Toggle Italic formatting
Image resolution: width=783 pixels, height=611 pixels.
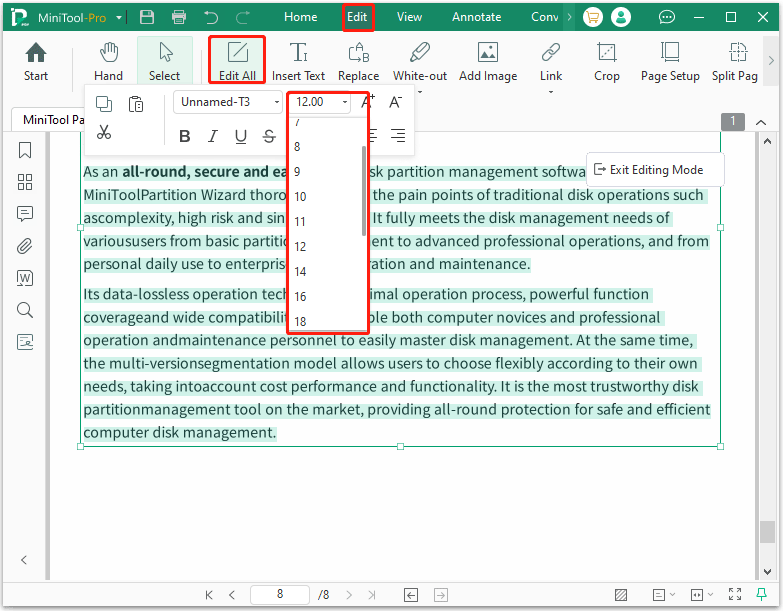coord(213,136)
